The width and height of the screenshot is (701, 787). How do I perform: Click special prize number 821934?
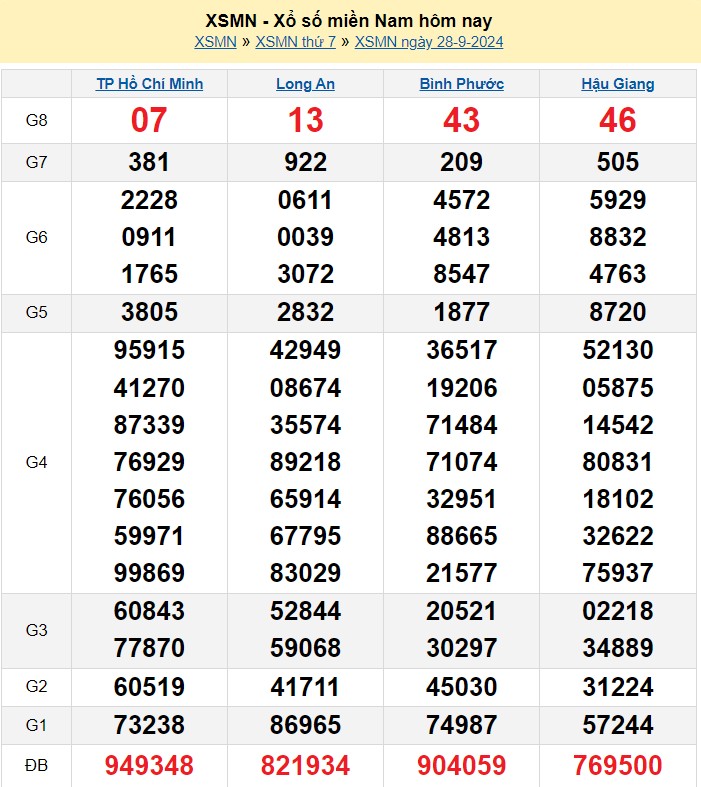coord(305,766)
